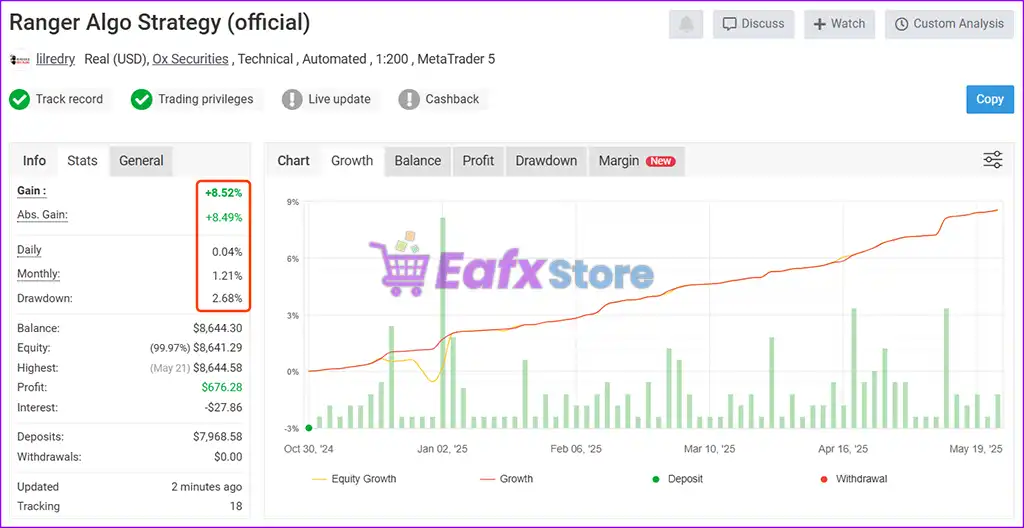This screenshot has height=528, width=1024.
Task: Click the Abs. Gain label
Action: tap(42, 215)
